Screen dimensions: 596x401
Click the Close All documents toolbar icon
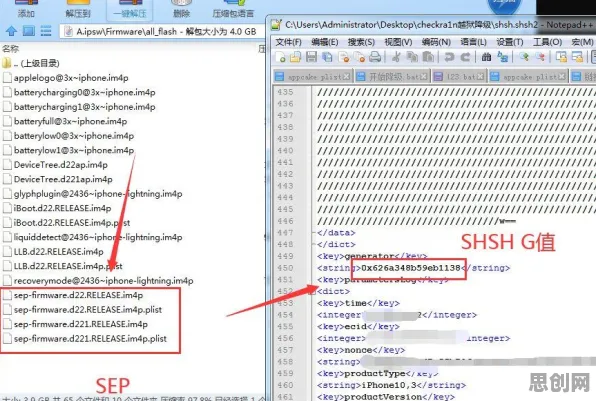click(359, 57)
